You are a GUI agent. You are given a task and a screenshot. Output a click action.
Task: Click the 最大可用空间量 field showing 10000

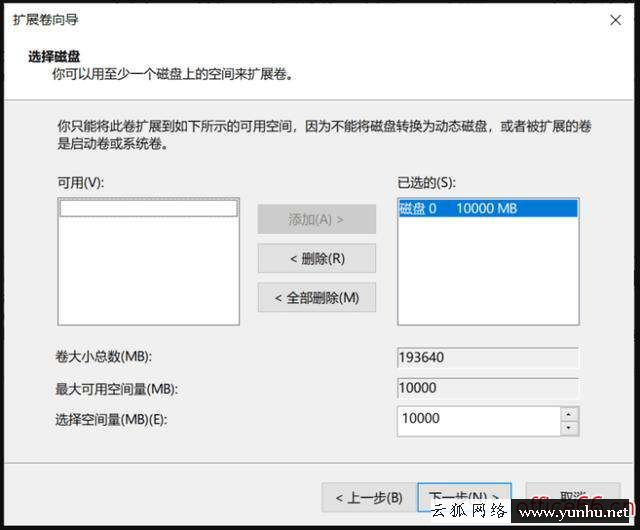point(488,388)
